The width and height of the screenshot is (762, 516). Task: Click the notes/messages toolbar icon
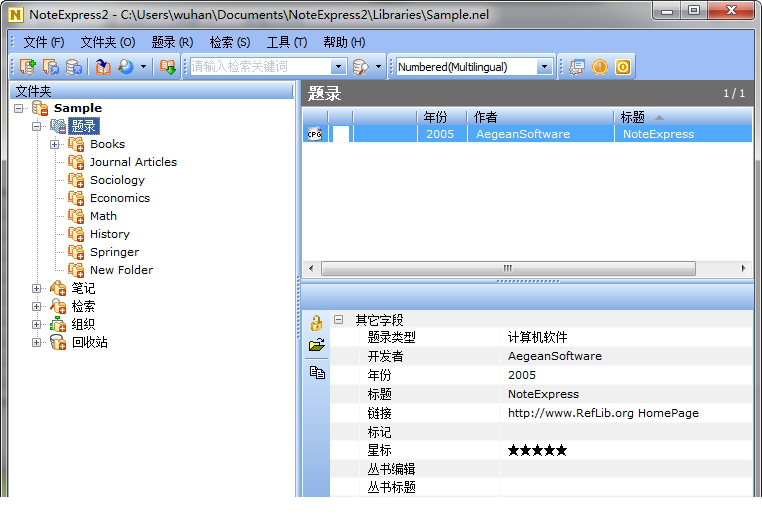577,67
